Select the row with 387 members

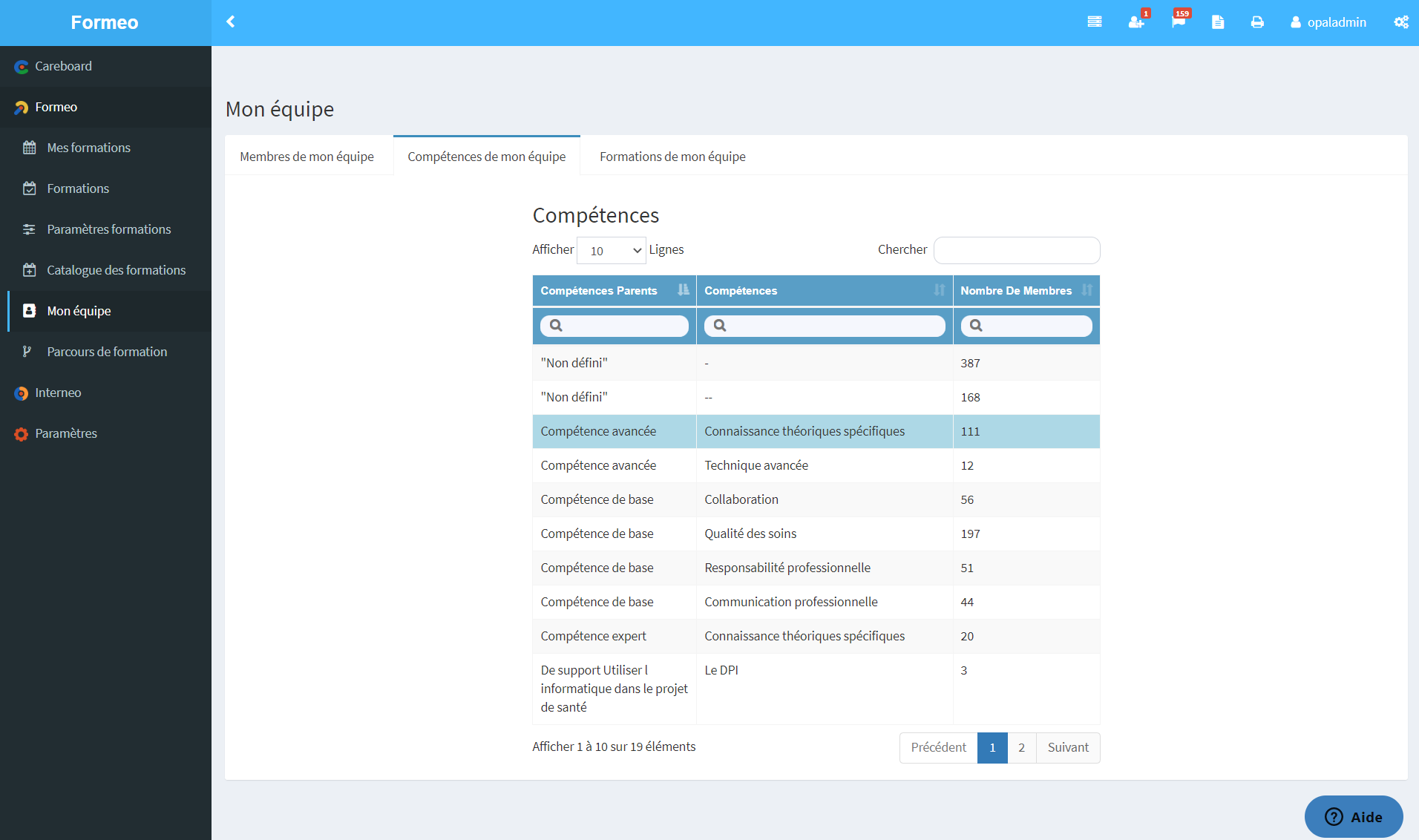click(816, 363)
